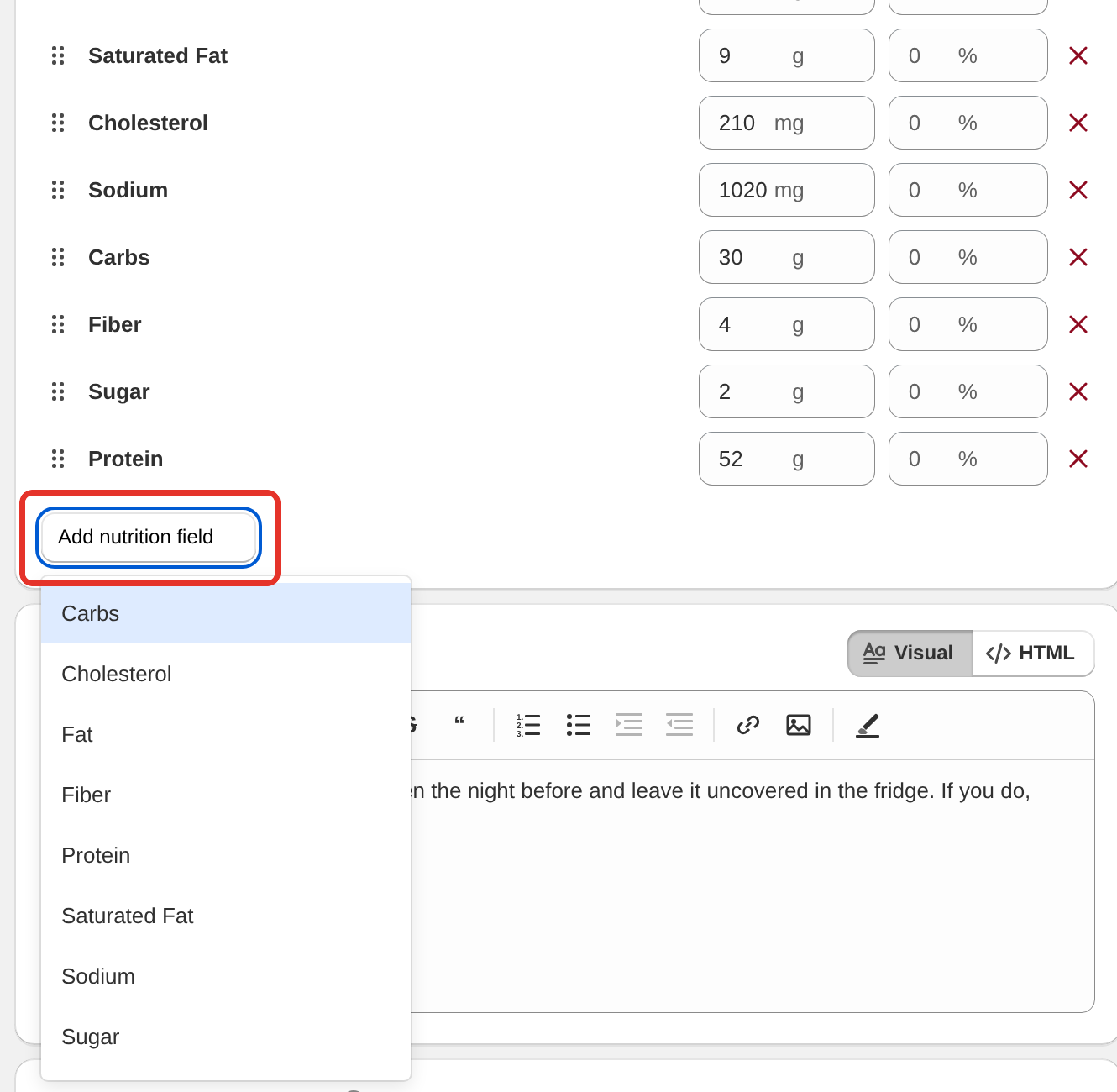This screenshot has width=1117, height=1092.
Task: Remove the Fiber nutrition row
Action: pos(1078,324)
